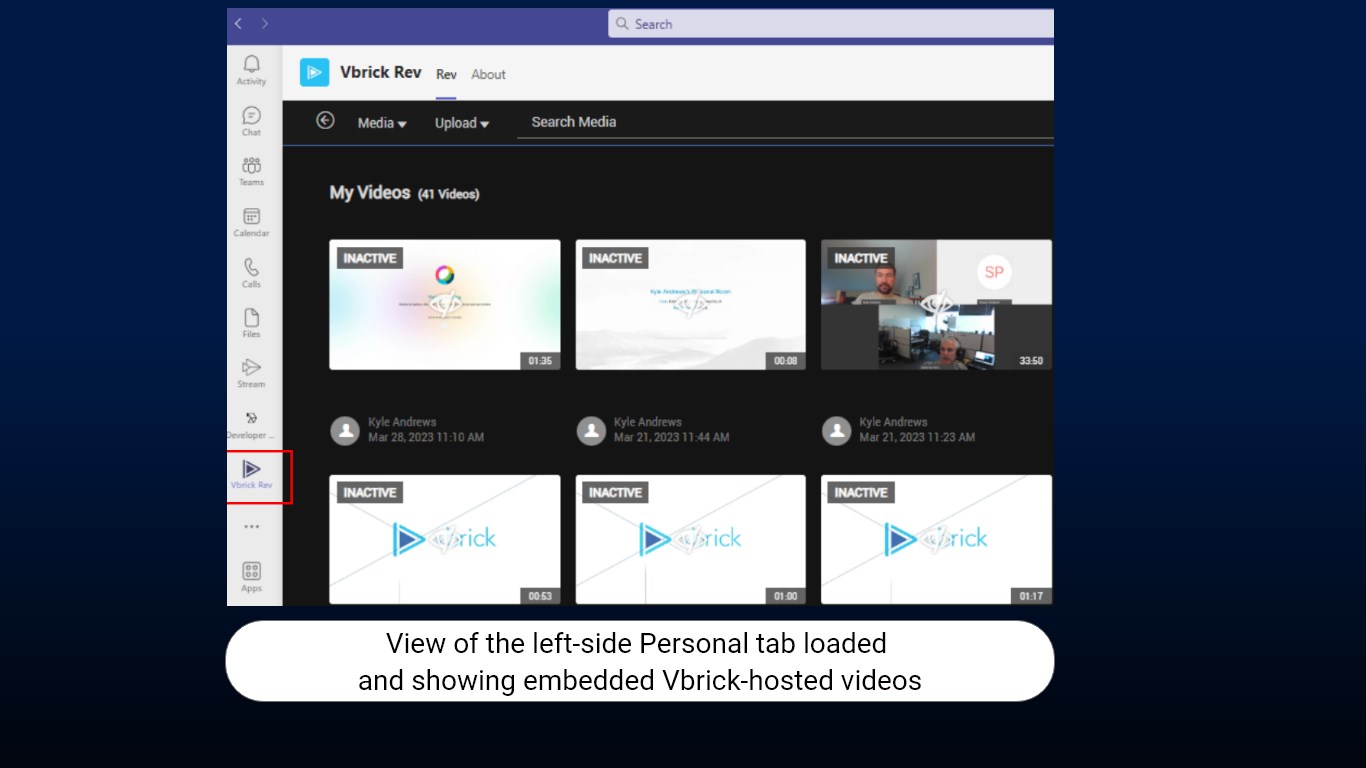Click the circled back arrow in Rev

(x=325, y=120)
